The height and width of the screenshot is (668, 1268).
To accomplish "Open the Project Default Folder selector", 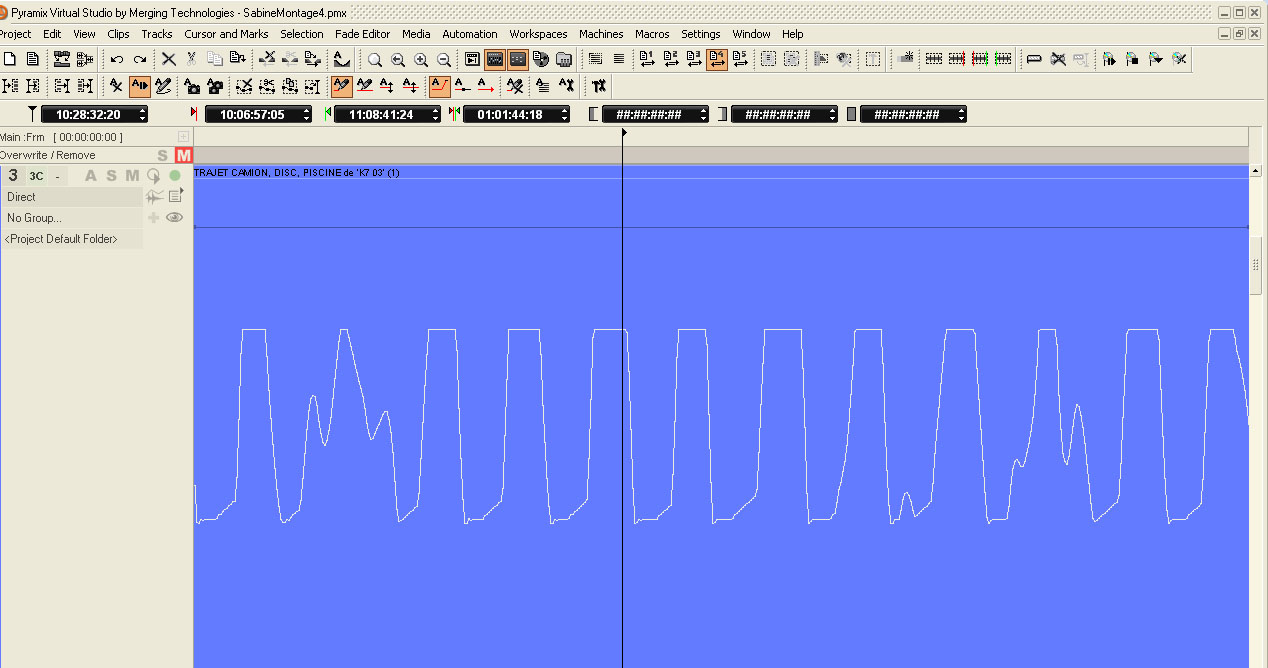I will tap(70, 239).
